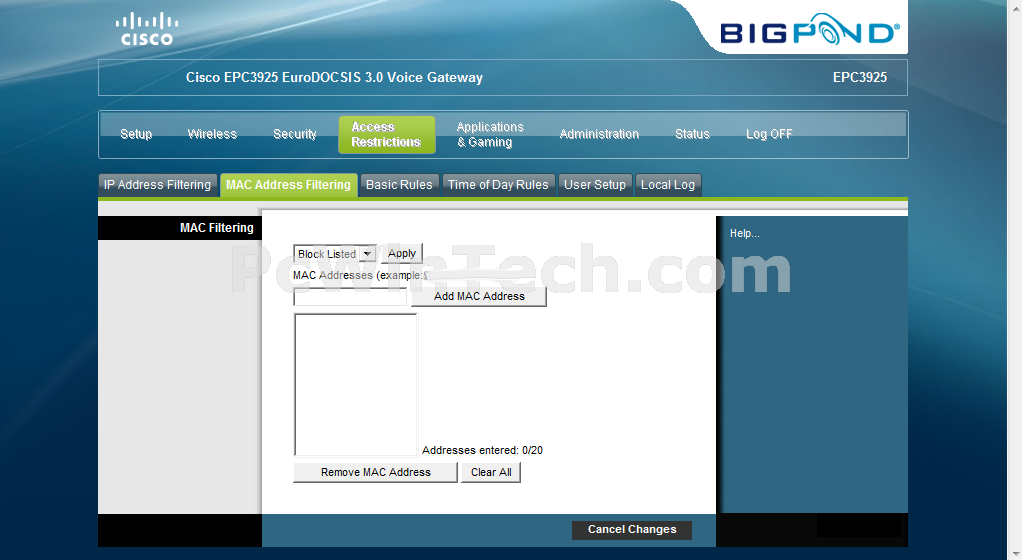The image size is (1022, 560).
Task: Click the Cisco logo
Action: pyautogui.click(x=147, y=29)
